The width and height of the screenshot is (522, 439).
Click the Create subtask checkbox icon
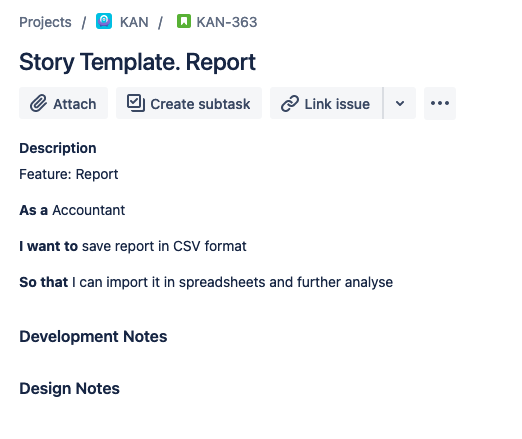click(x=136, y=103)
